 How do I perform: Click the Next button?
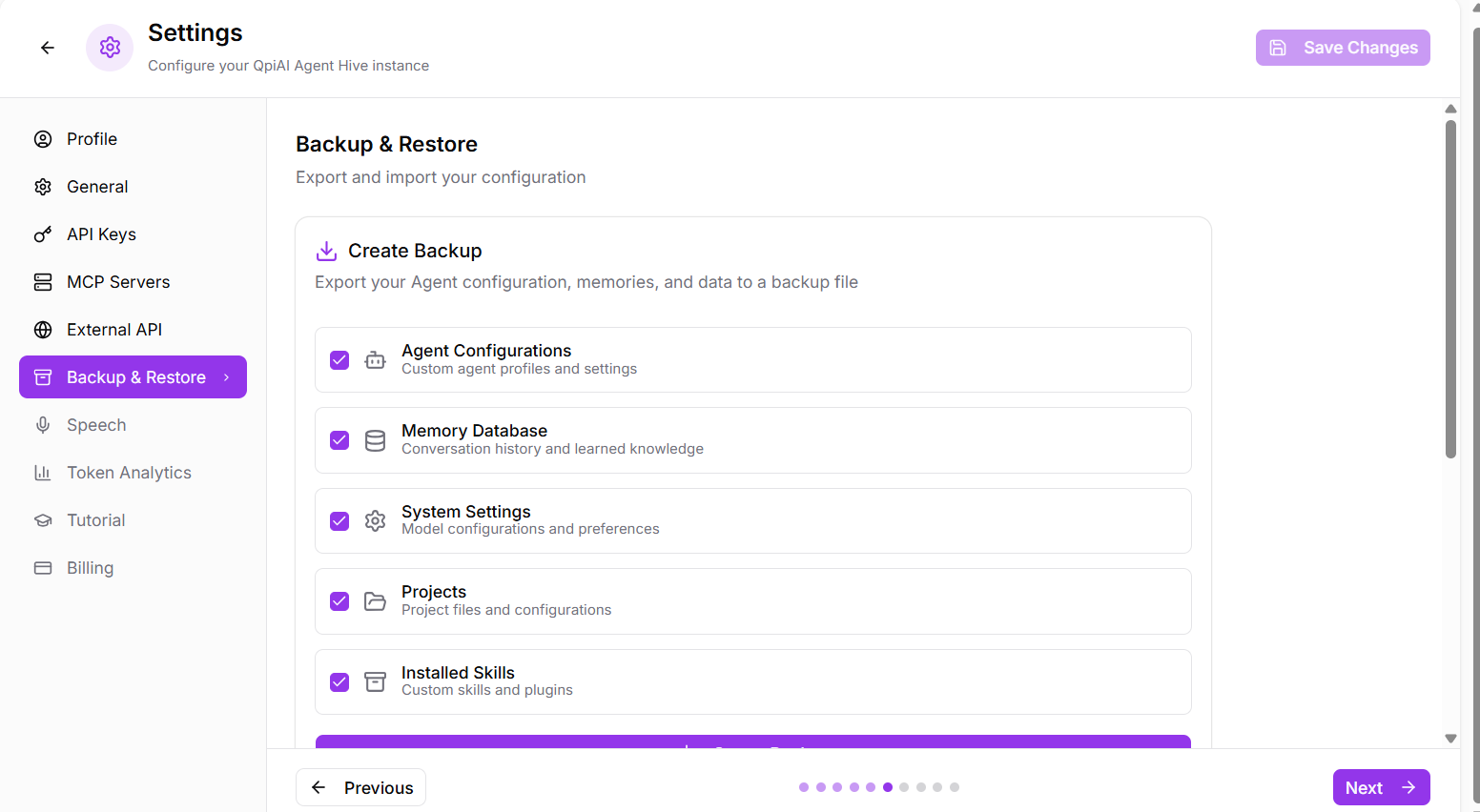point(1380,787)
